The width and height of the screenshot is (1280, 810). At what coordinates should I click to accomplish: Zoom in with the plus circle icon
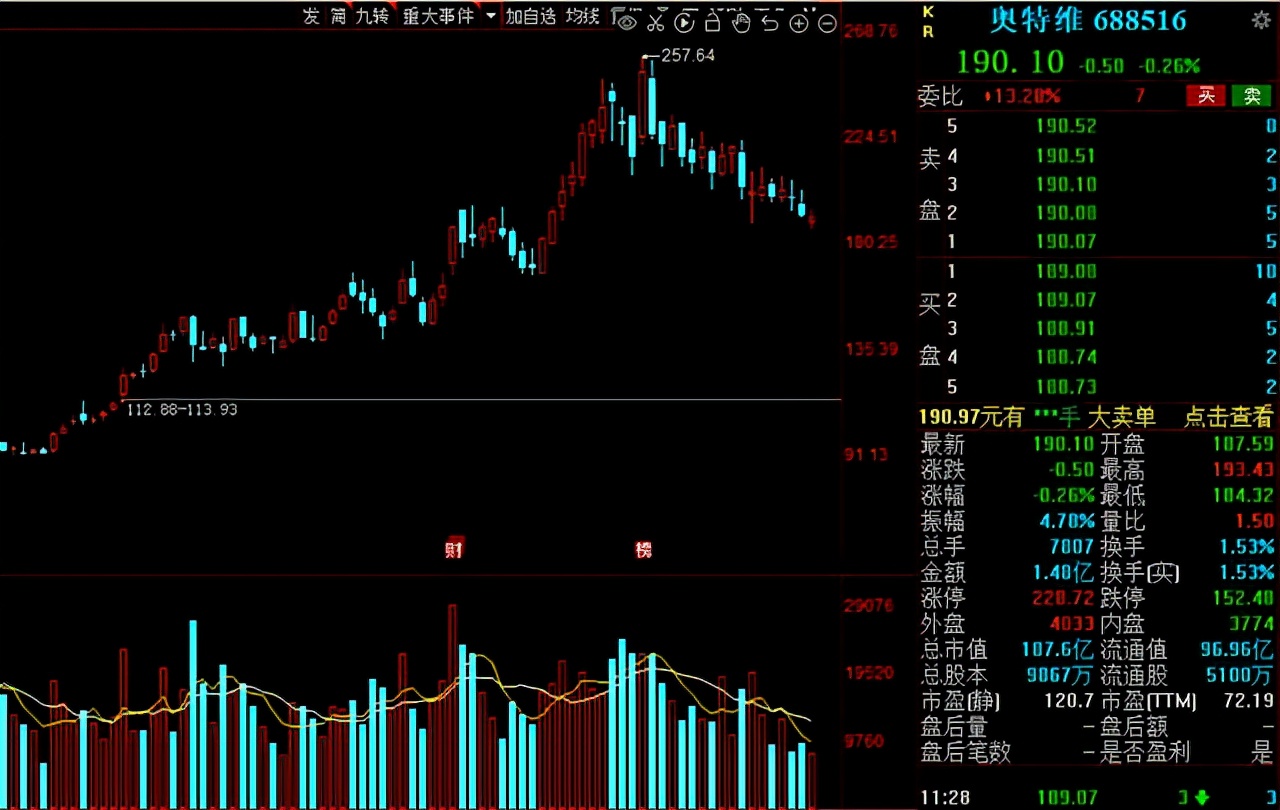pos(799,23)
